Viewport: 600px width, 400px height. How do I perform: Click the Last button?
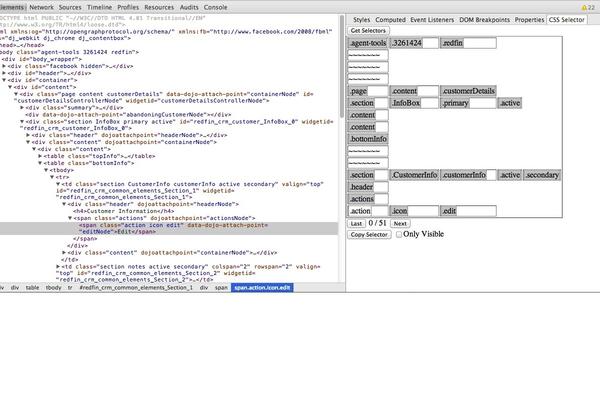(356, 224)
